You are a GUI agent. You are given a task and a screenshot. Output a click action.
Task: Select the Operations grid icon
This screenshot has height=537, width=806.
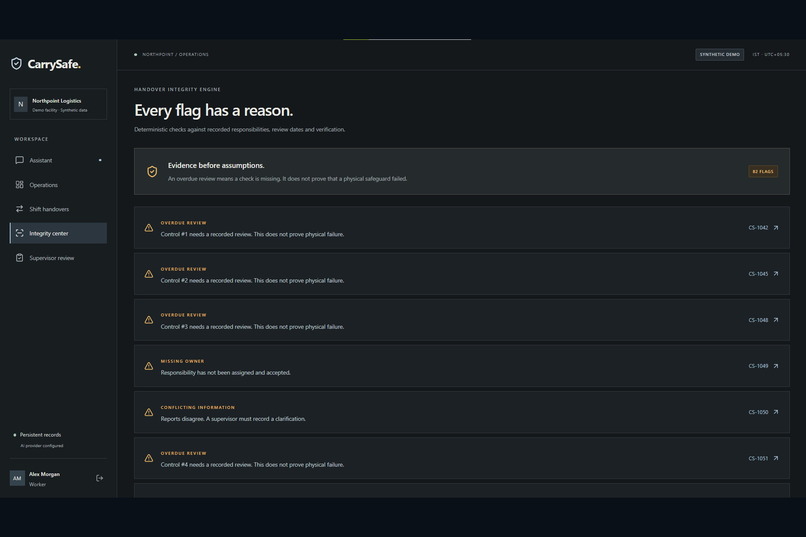pyautogui.click(x=20, y=184)
